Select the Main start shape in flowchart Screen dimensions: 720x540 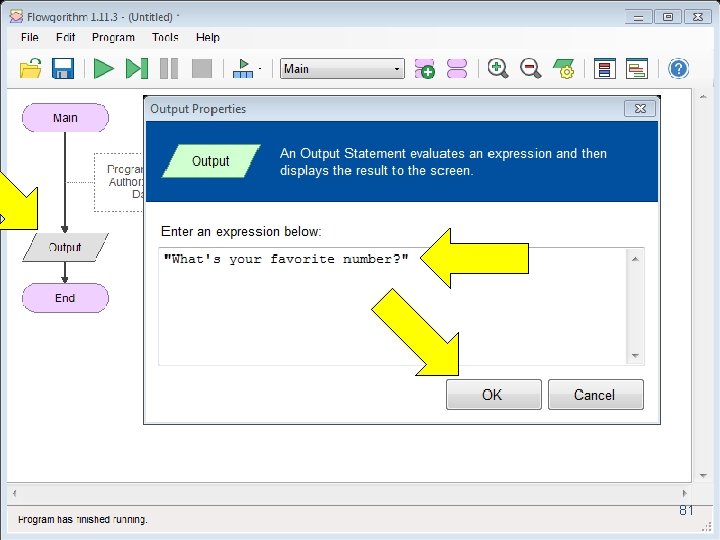point(65,118)
